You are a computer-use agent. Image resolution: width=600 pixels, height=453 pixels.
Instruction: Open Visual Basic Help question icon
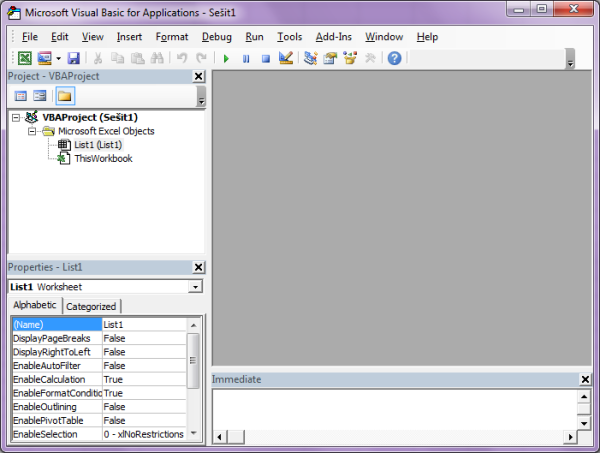[x=395, y=58]
